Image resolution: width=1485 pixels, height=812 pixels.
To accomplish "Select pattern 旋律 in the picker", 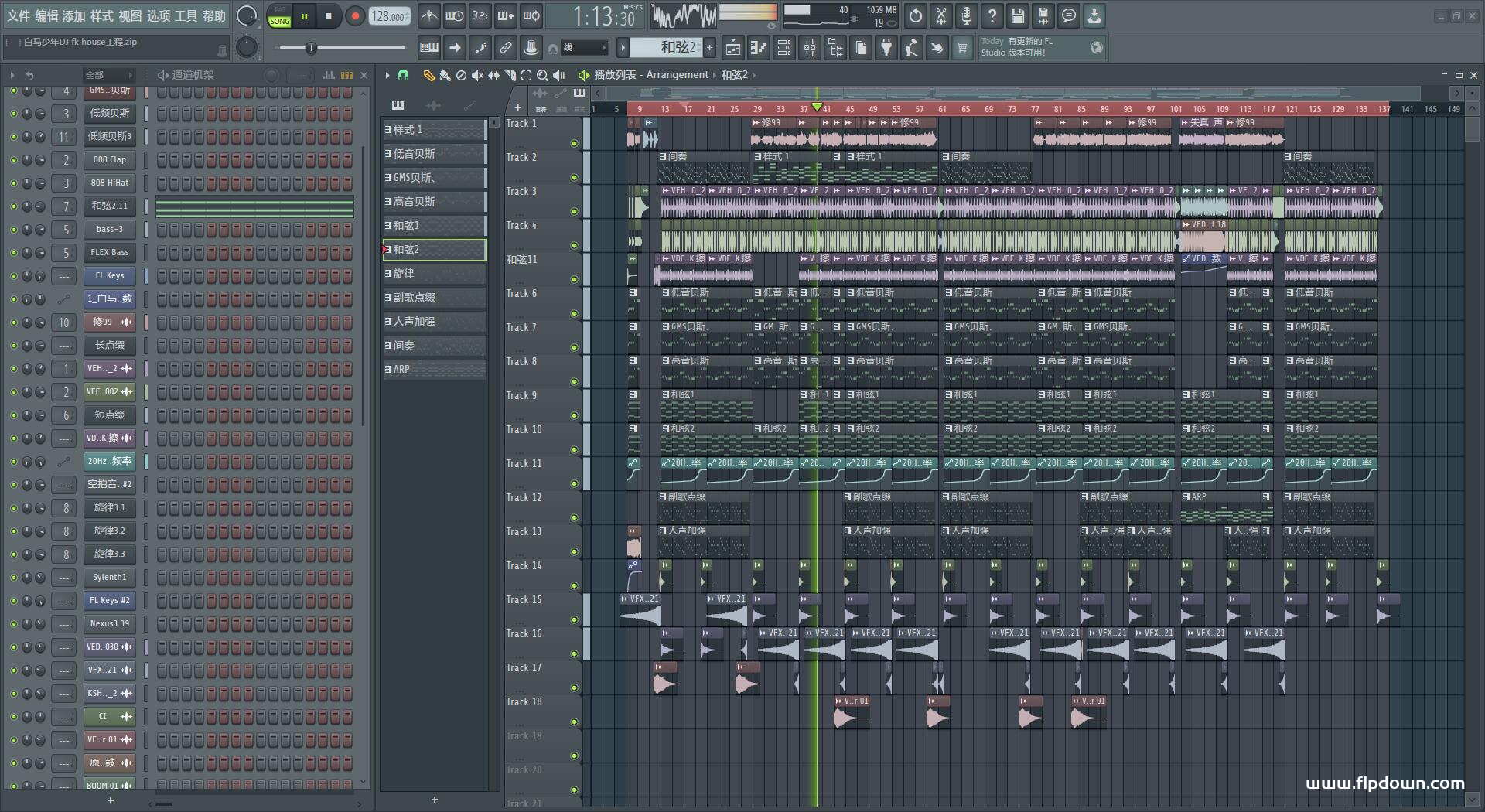I will (x=434, y=274).
